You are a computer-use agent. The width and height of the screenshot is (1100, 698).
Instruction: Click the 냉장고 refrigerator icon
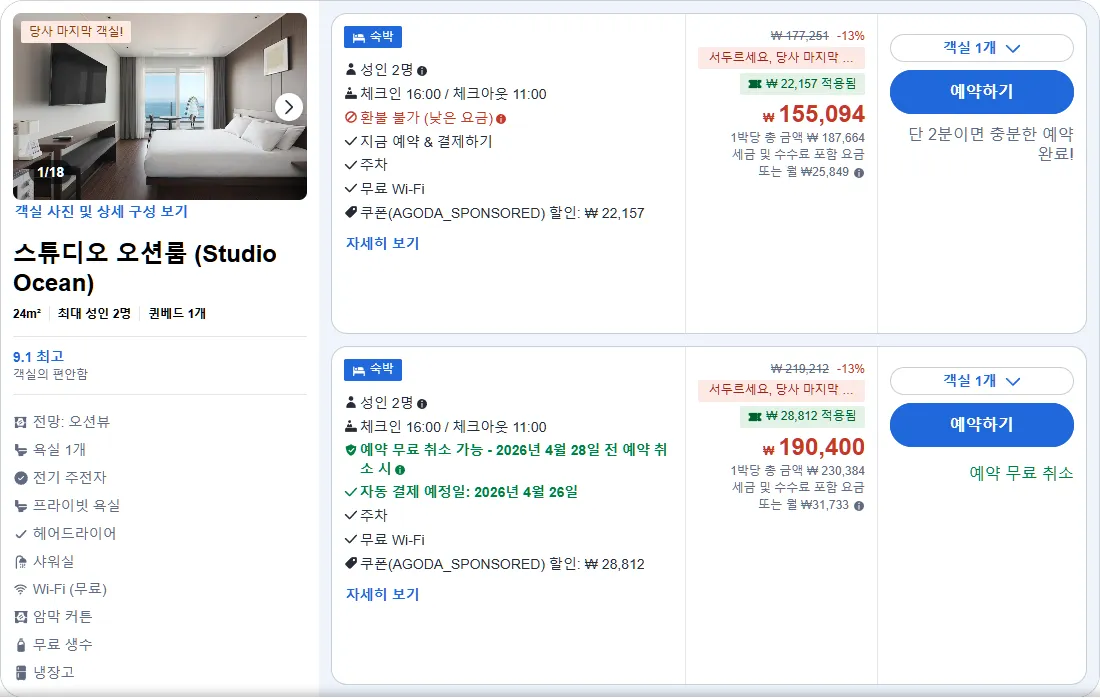click(21, 673)
